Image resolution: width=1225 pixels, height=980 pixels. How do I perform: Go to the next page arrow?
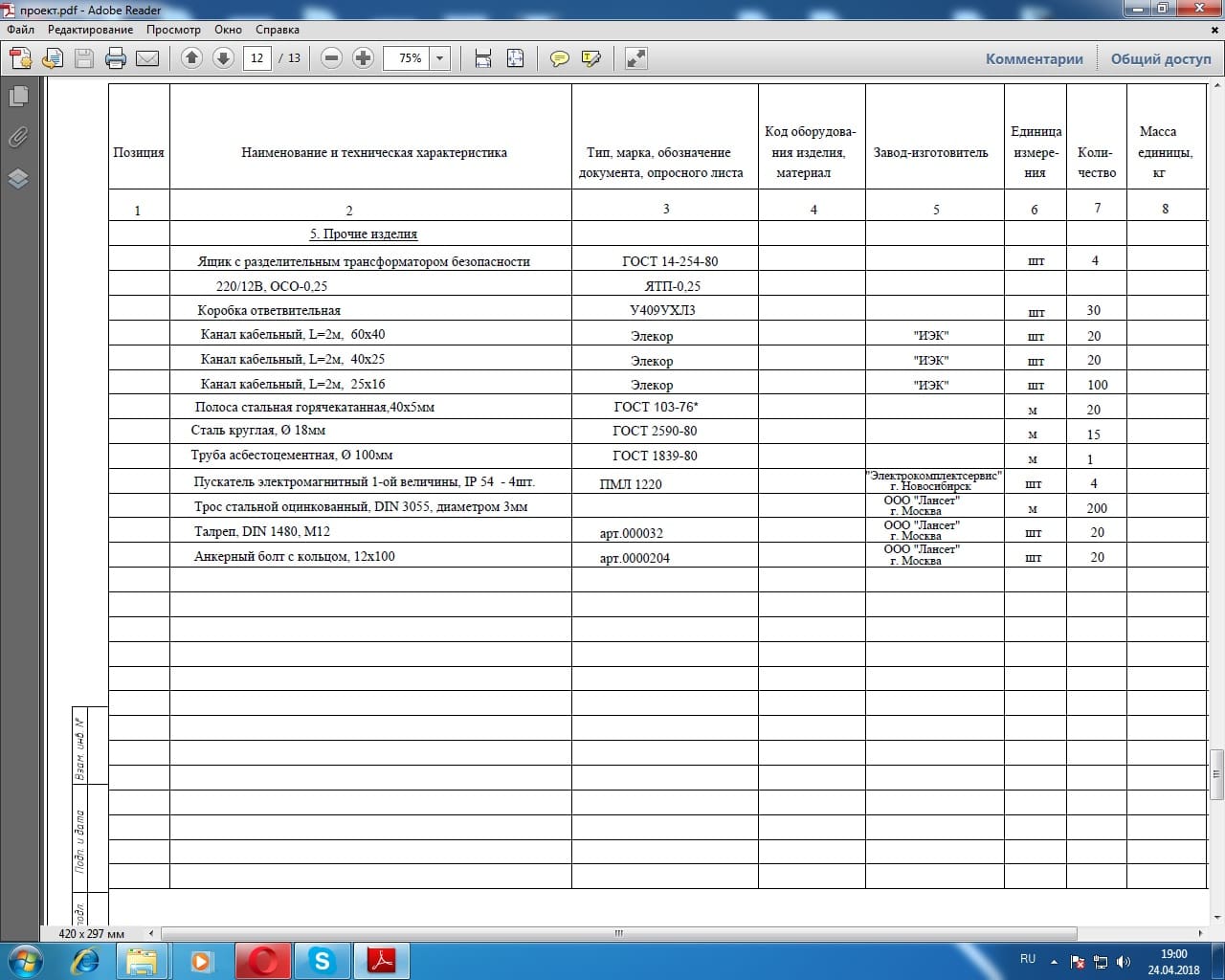click(x=223, y=58)
